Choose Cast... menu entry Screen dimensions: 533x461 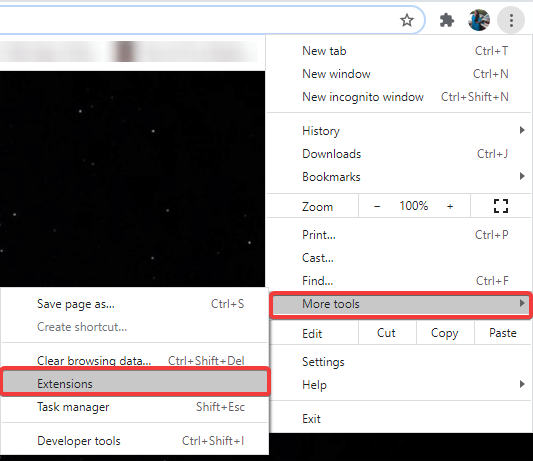pyautogui.click(x=400, y=258)
